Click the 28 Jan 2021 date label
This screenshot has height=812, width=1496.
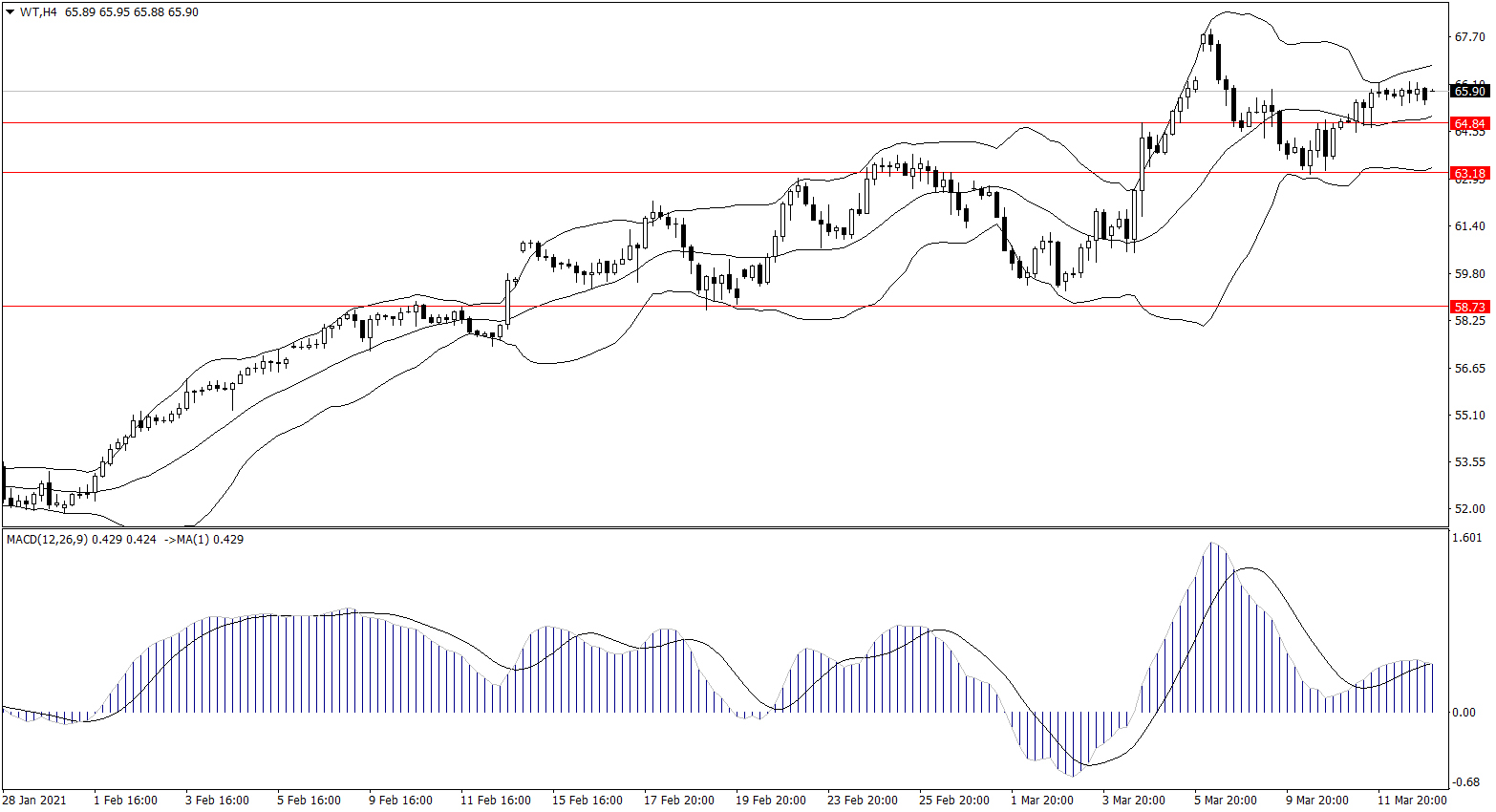(34, 801)
